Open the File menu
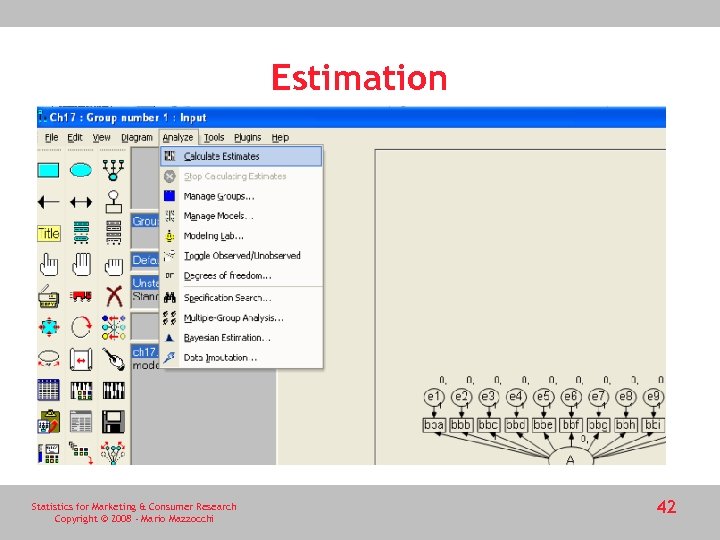720x540 pixels. pyautogui.click(x=51, y=137)
